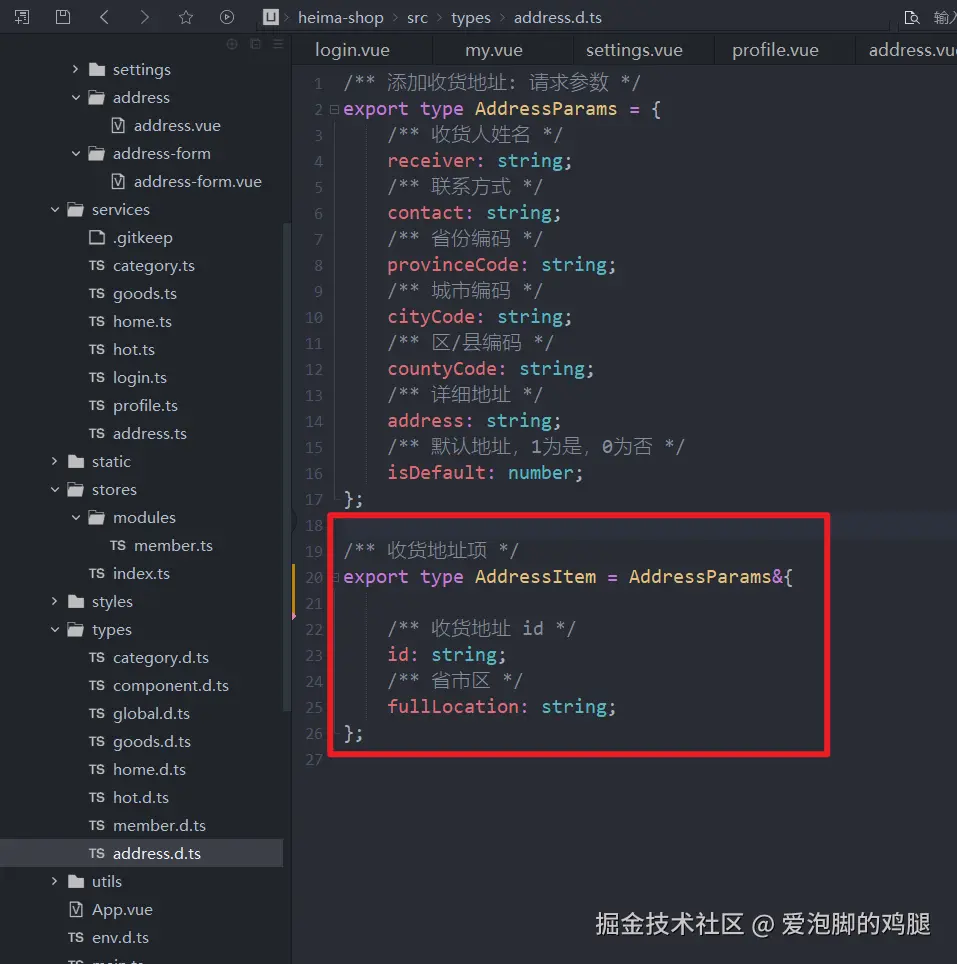Screen dimensions: 957x964
Task: Open component.d.ts in types
Action: (171, 685)
